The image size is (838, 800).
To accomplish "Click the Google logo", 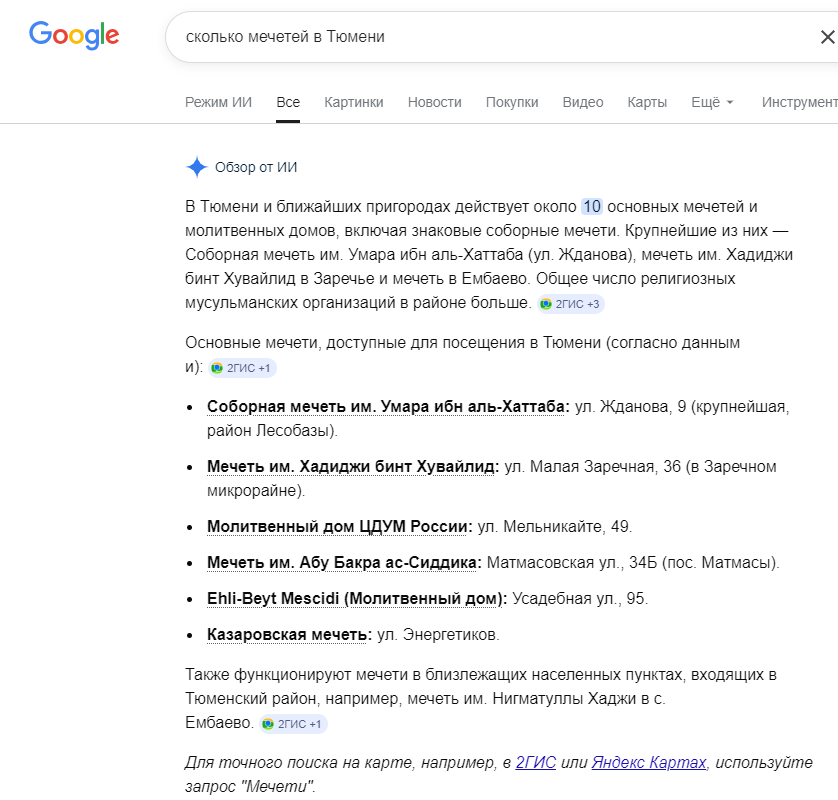I will (x=74, y=35).
